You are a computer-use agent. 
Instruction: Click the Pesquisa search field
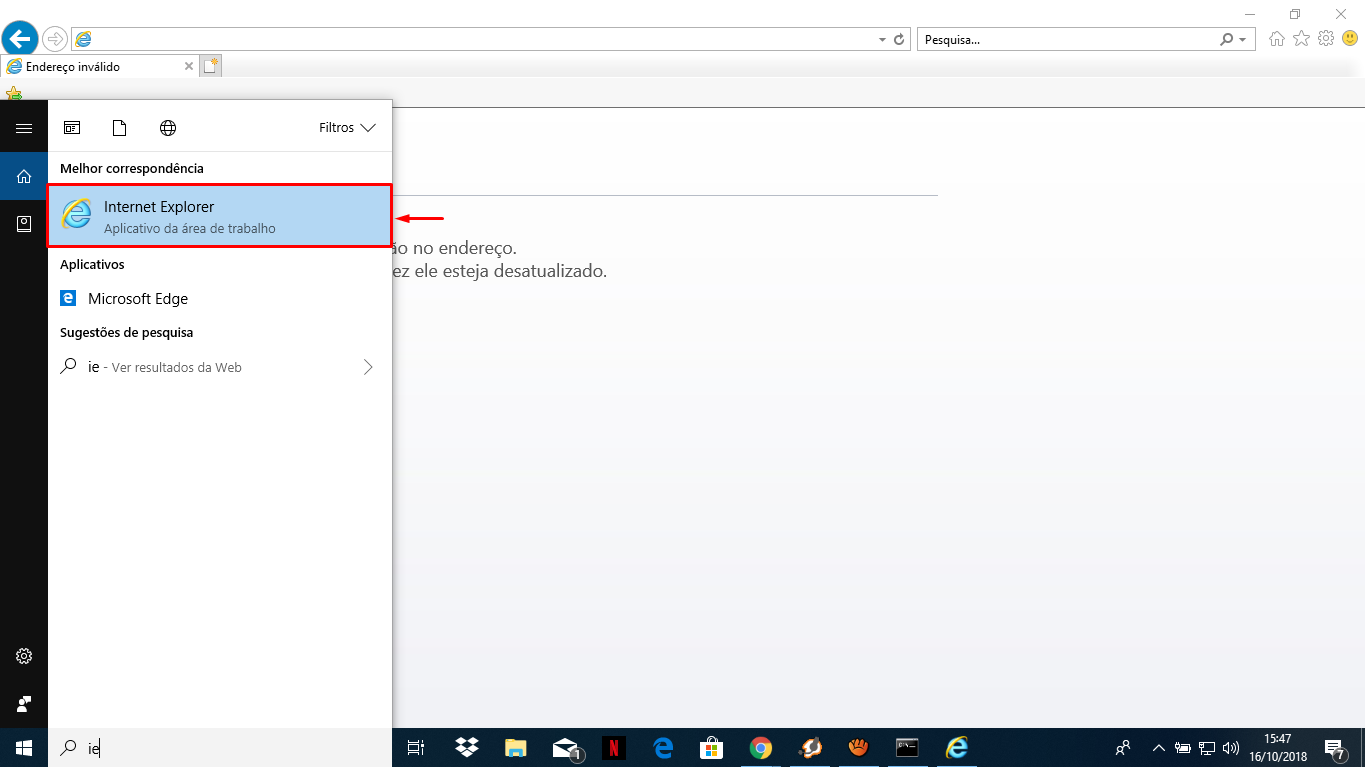pos(1066,40)
